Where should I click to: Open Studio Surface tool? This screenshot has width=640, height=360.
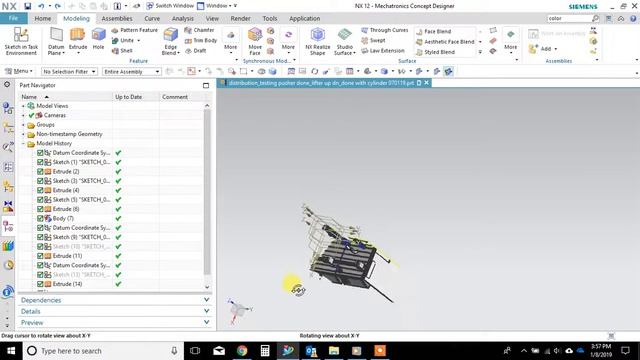point(344,41)
